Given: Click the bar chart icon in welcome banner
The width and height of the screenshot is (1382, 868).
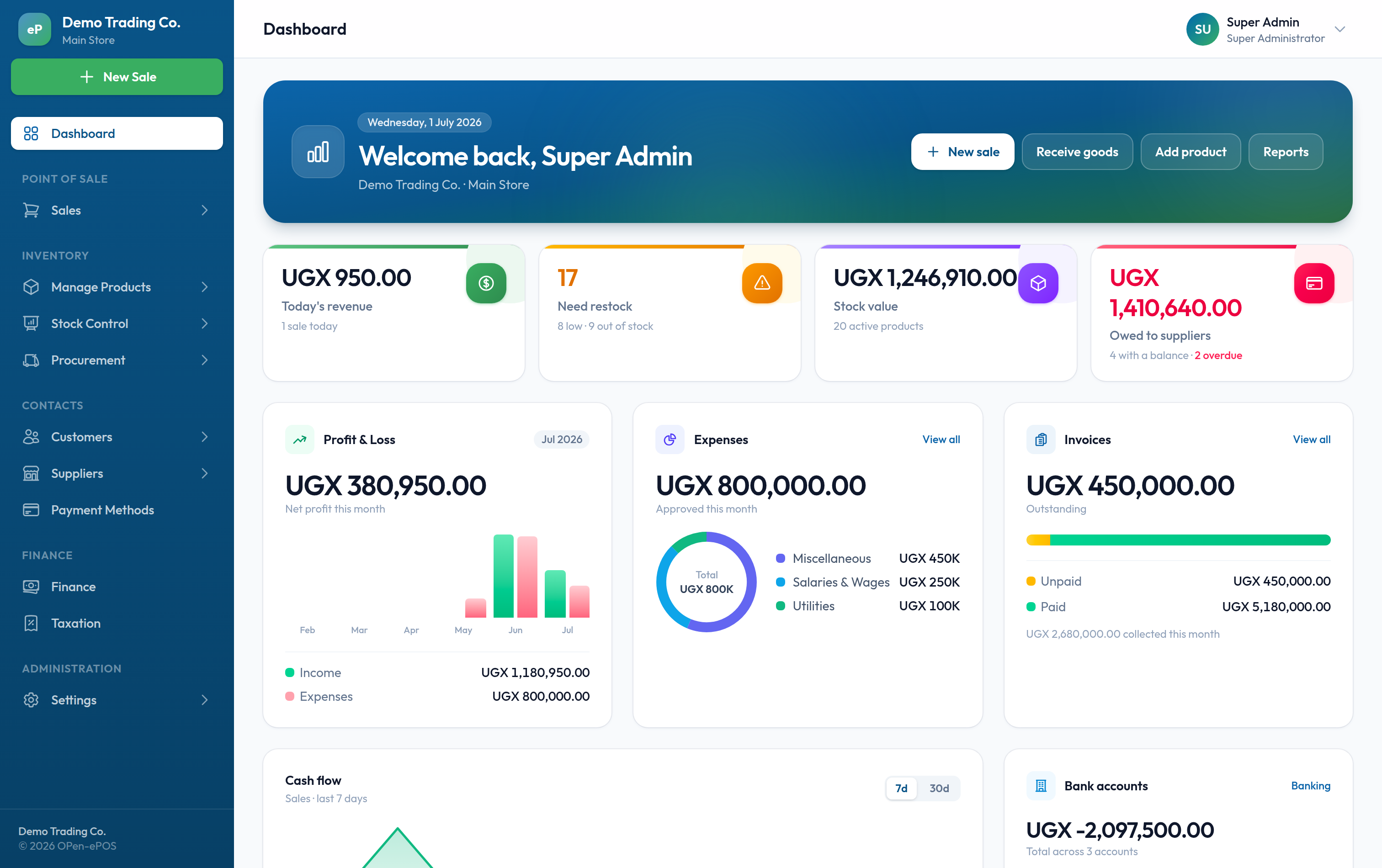Looking at the screenshot, I should [318, 152].
